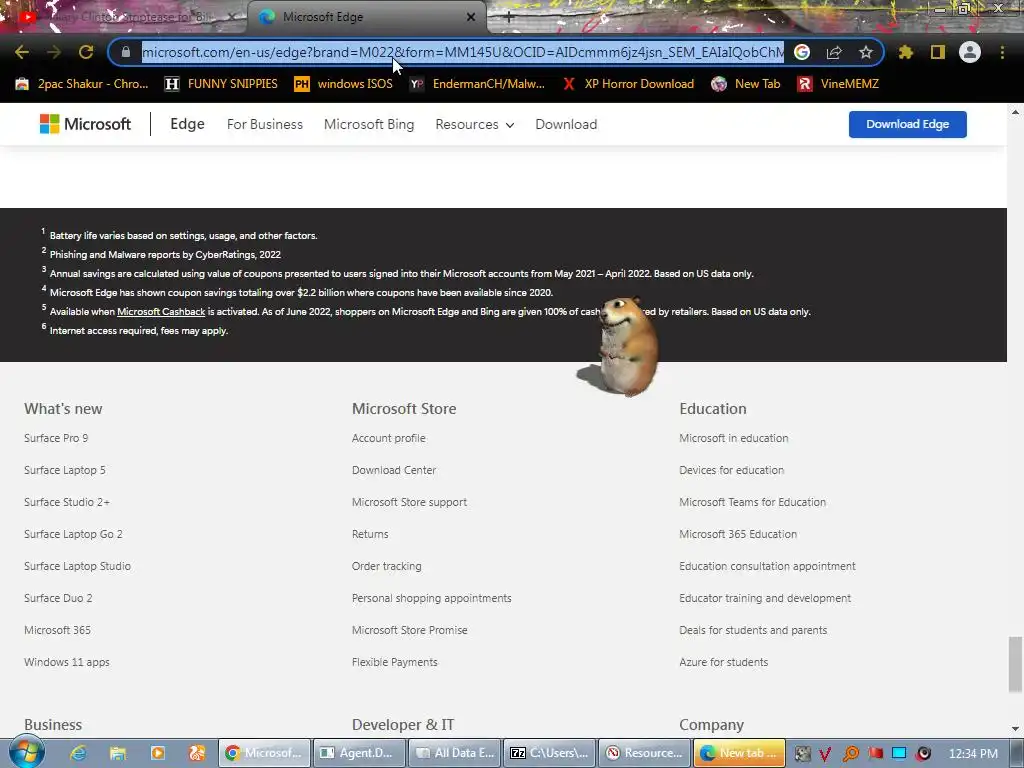Open the Windows 11 apps link
1024x768 pixels.
(x=67, y=662)
